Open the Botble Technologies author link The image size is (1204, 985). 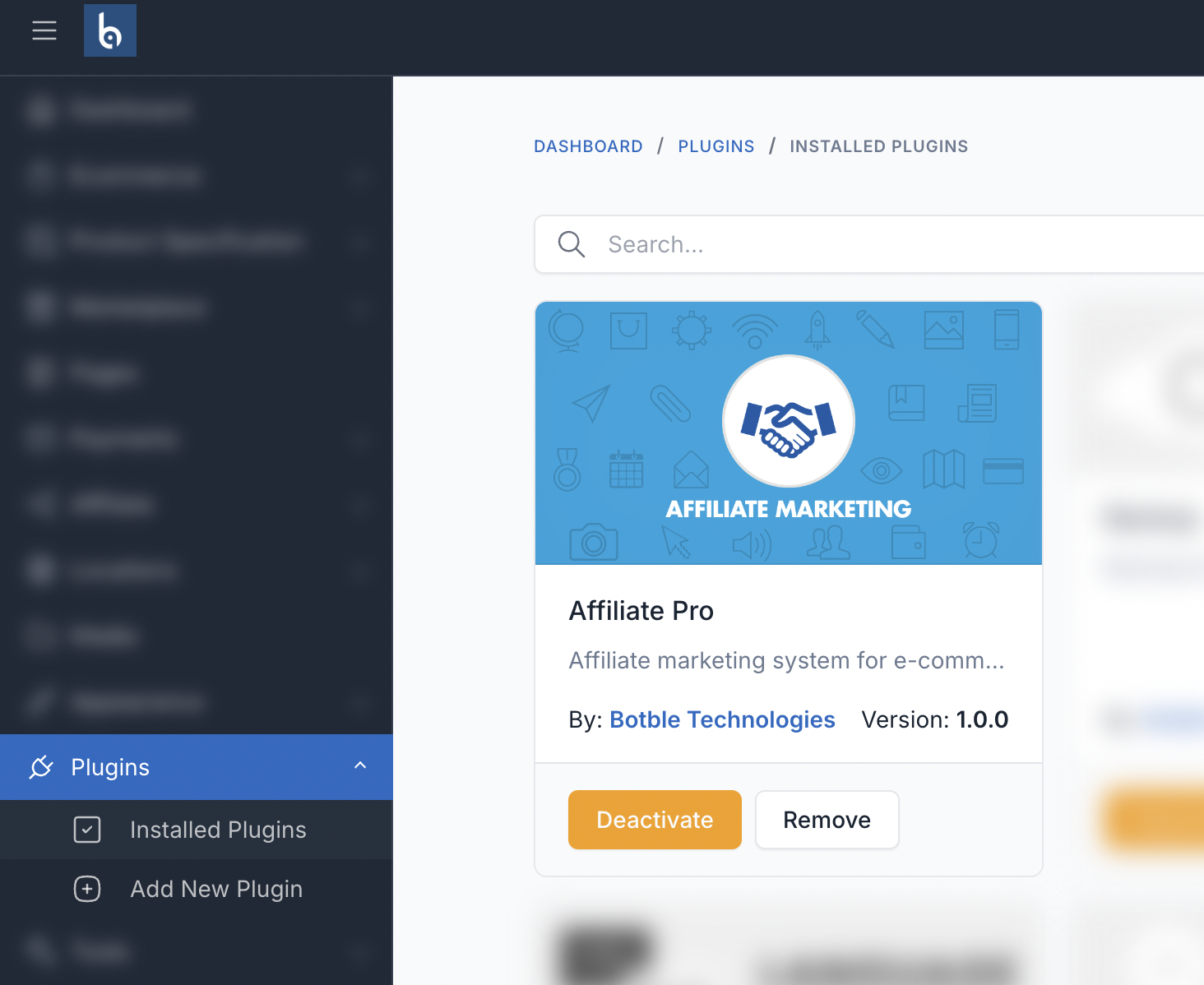click(x=722, y=719)
